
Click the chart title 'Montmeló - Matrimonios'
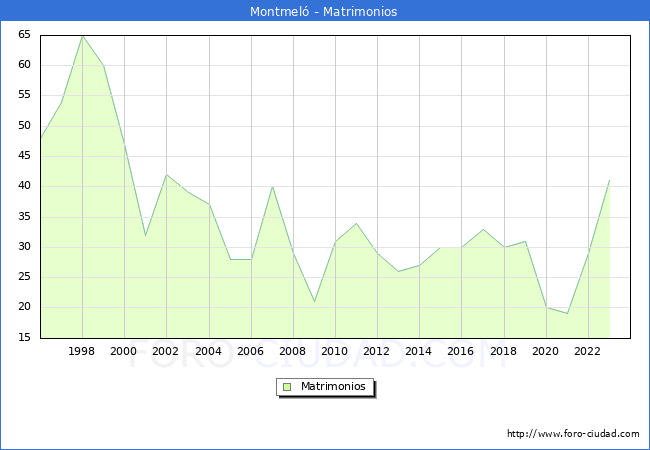click(x=323, y=11)
